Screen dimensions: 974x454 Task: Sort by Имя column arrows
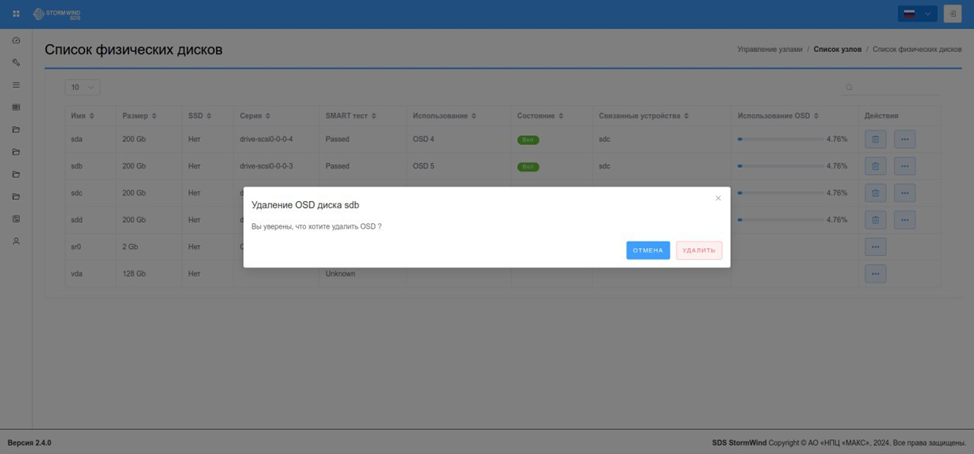pos(92,116)
